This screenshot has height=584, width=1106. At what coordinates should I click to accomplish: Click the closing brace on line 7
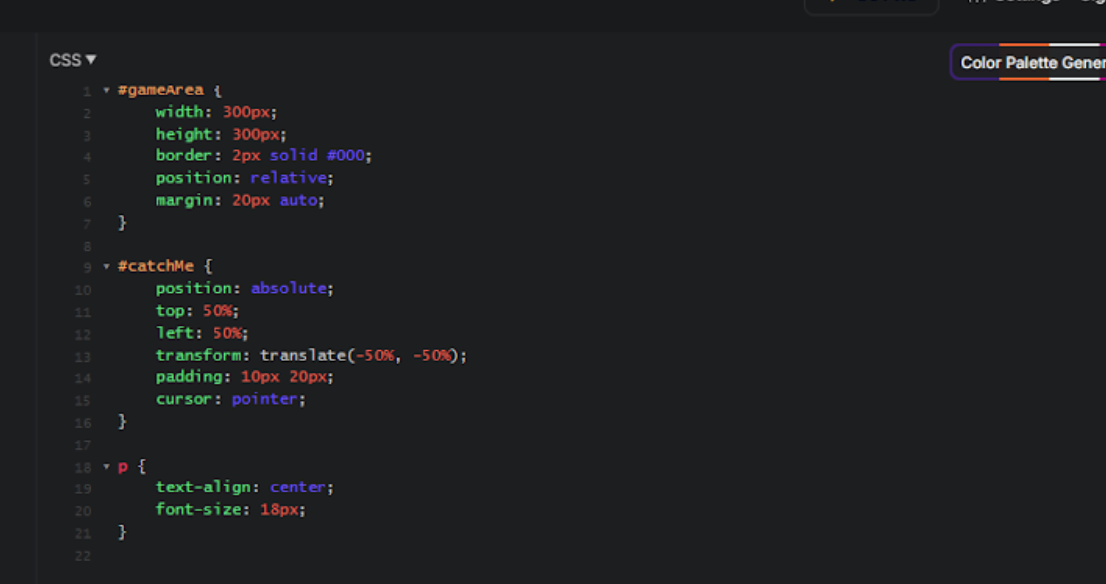pos(122,223)
